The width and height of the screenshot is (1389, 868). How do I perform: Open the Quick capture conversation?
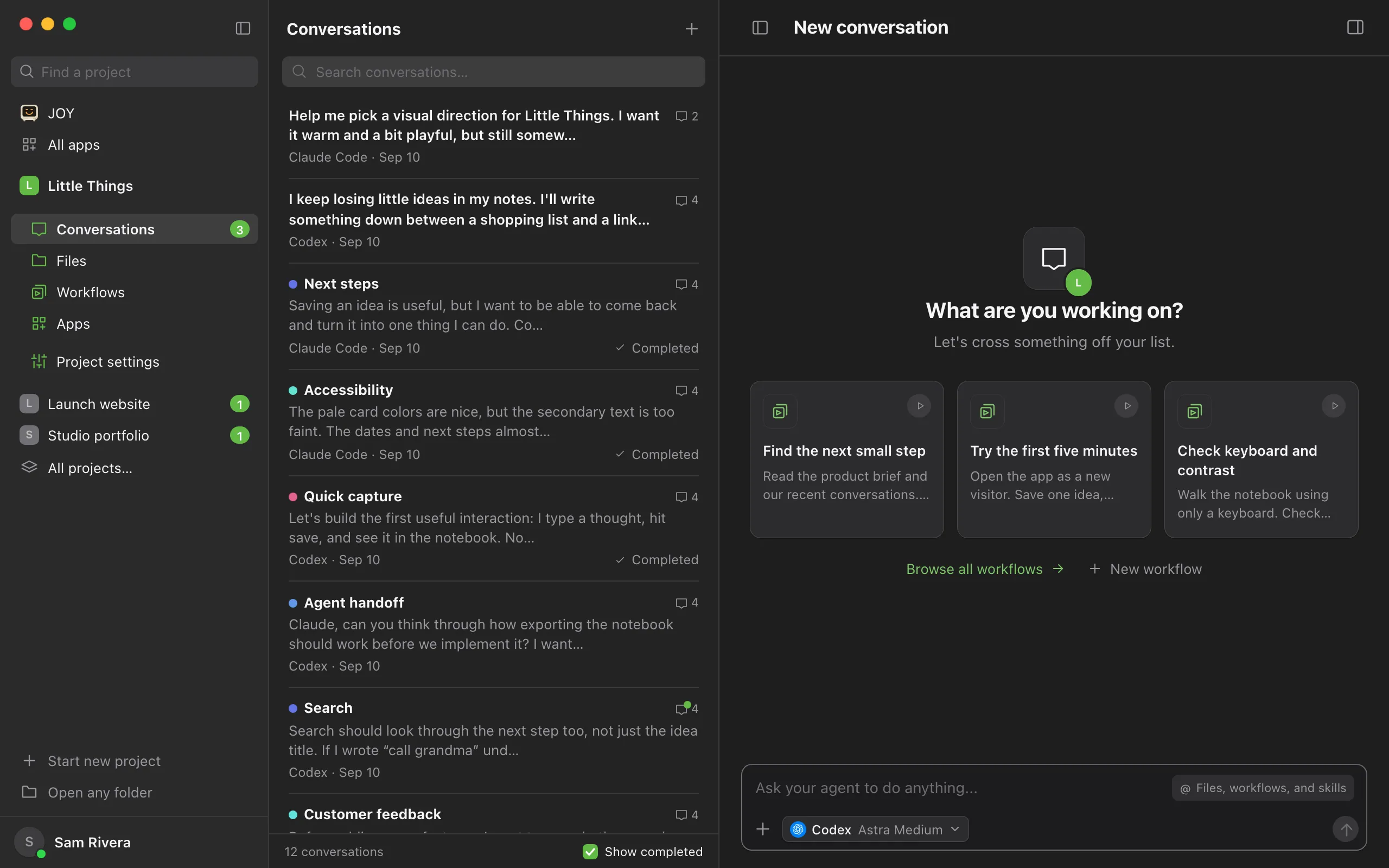pyautogui.click(x=494, y=528)
